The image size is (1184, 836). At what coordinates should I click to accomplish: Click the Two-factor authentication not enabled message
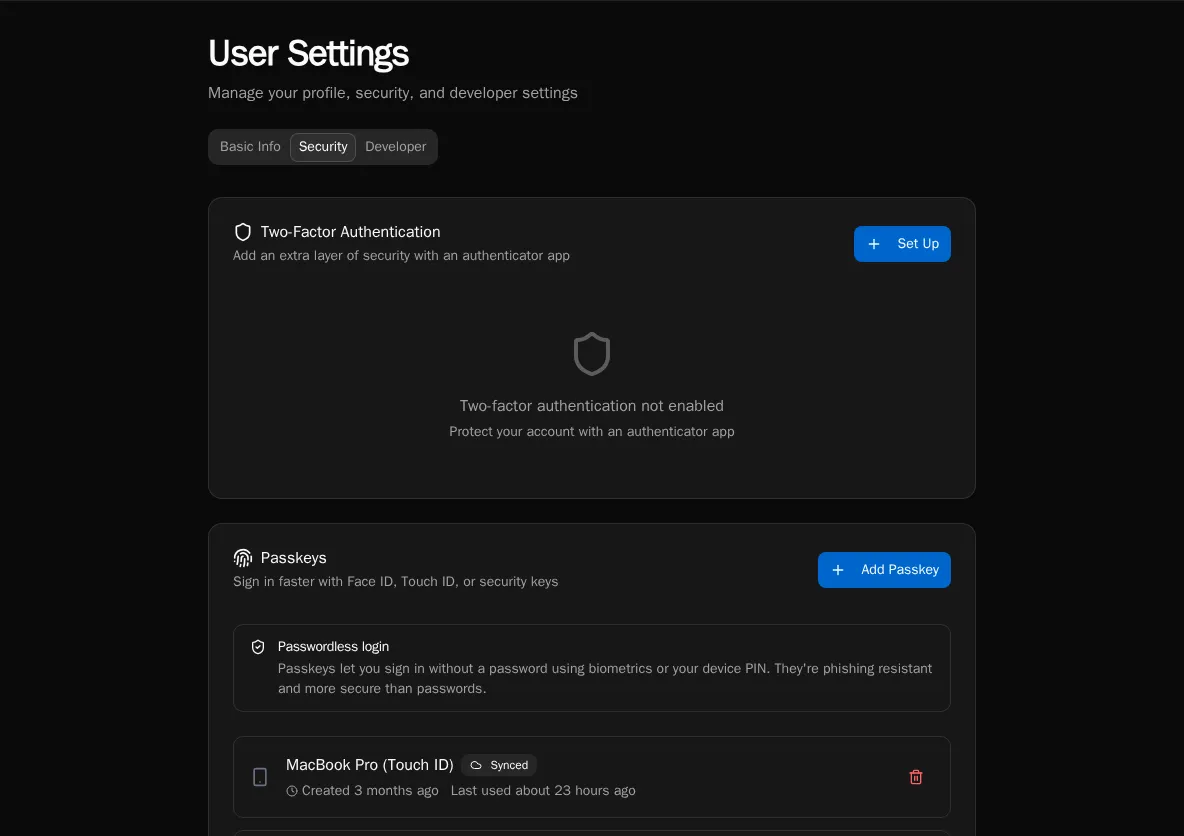tap(591, 406)
